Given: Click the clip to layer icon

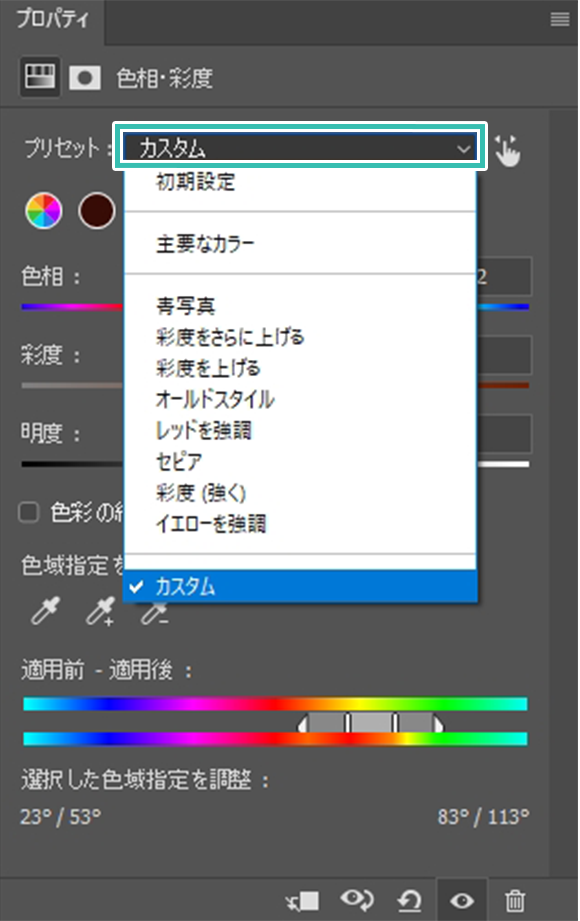Looking at the screenshot, I should point(302,900).
